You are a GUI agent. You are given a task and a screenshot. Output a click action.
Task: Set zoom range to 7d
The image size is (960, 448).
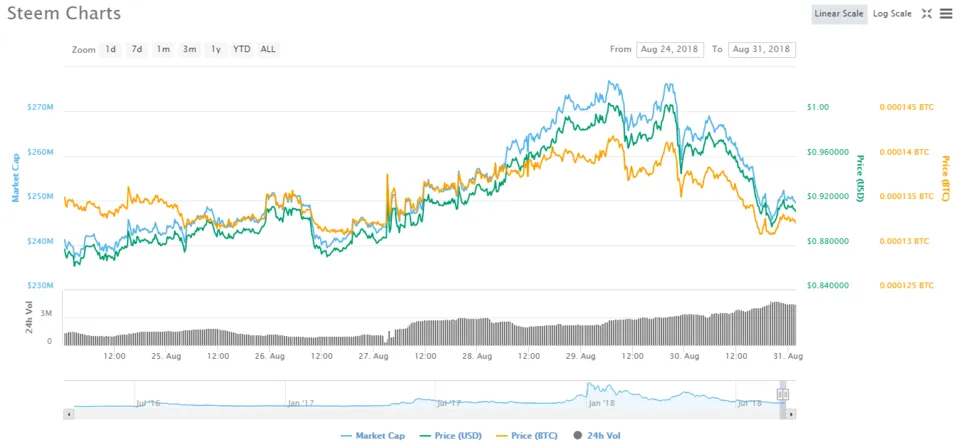tap(137, 50)
